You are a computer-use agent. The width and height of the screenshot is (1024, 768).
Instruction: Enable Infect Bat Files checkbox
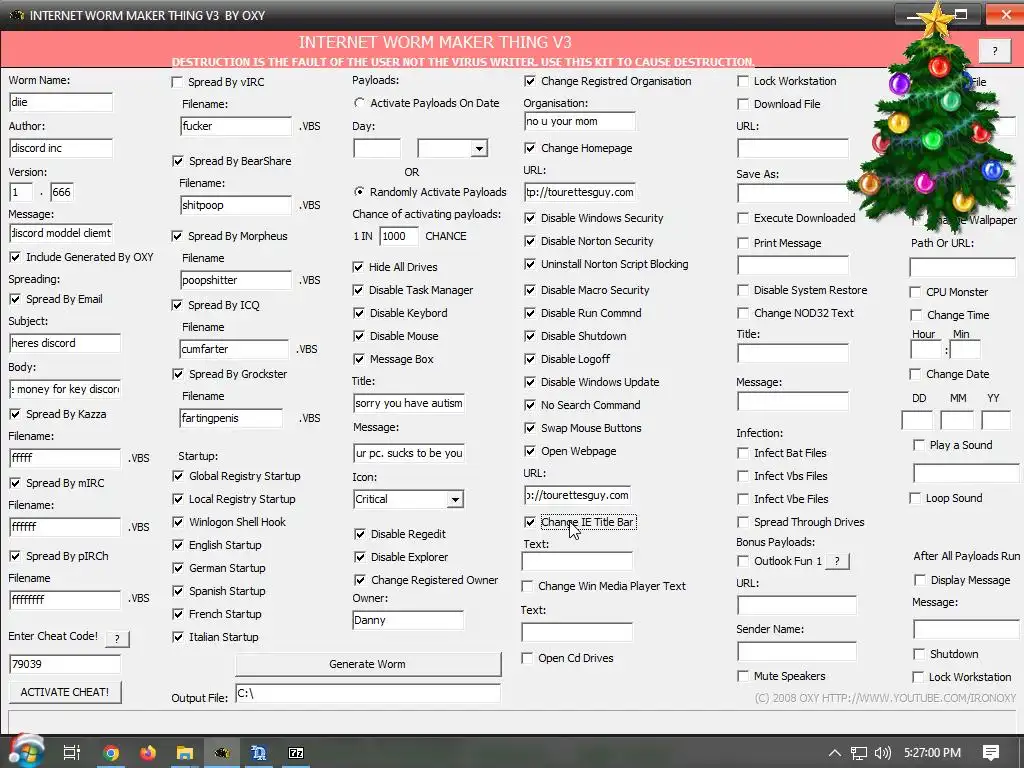tap(743, 453)
